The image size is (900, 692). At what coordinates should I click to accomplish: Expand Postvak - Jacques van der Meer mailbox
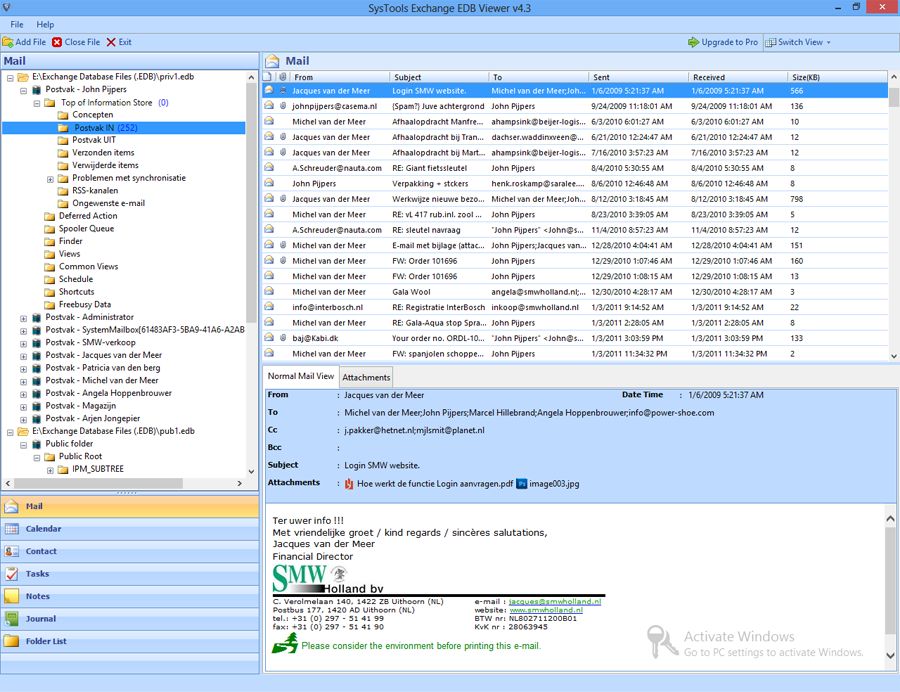click(x=24, y=356)
